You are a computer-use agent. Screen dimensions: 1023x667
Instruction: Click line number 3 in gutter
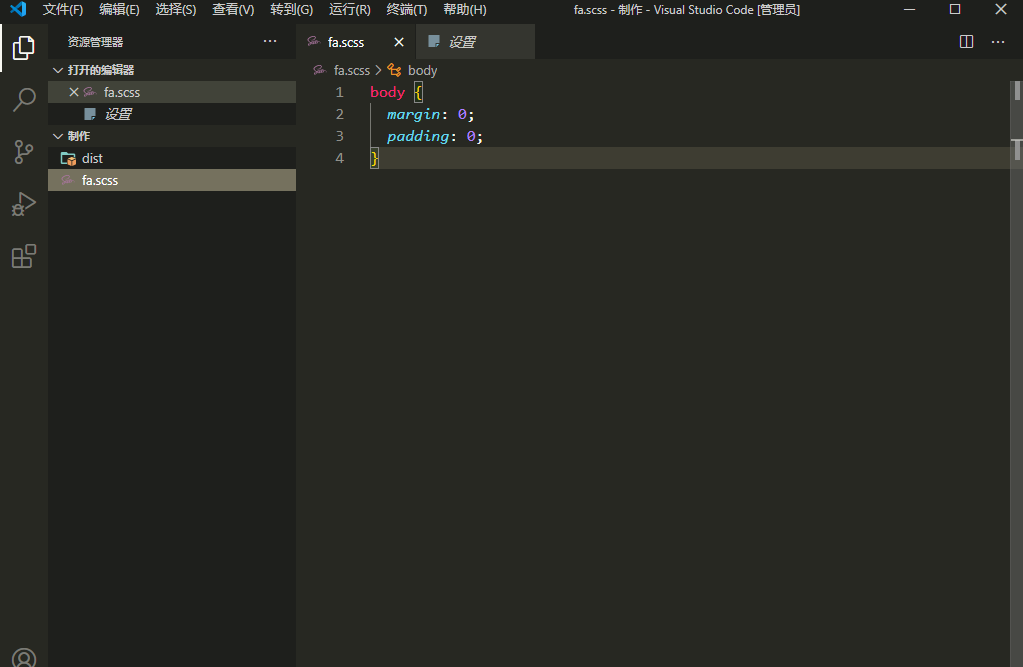point(339,136)
